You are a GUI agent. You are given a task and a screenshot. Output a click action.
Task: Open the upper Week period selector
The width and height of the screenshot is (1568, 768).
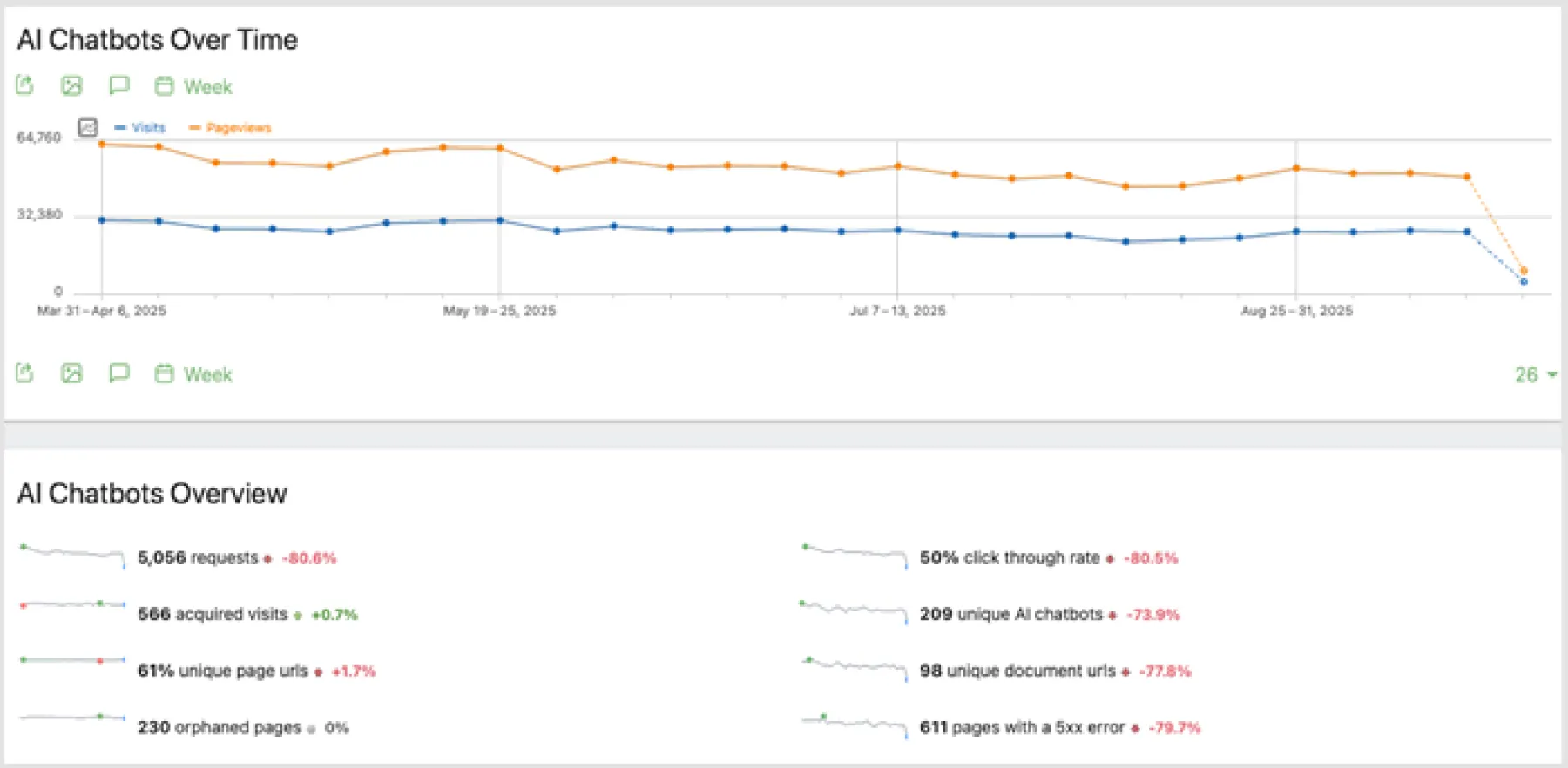[207, 87]
